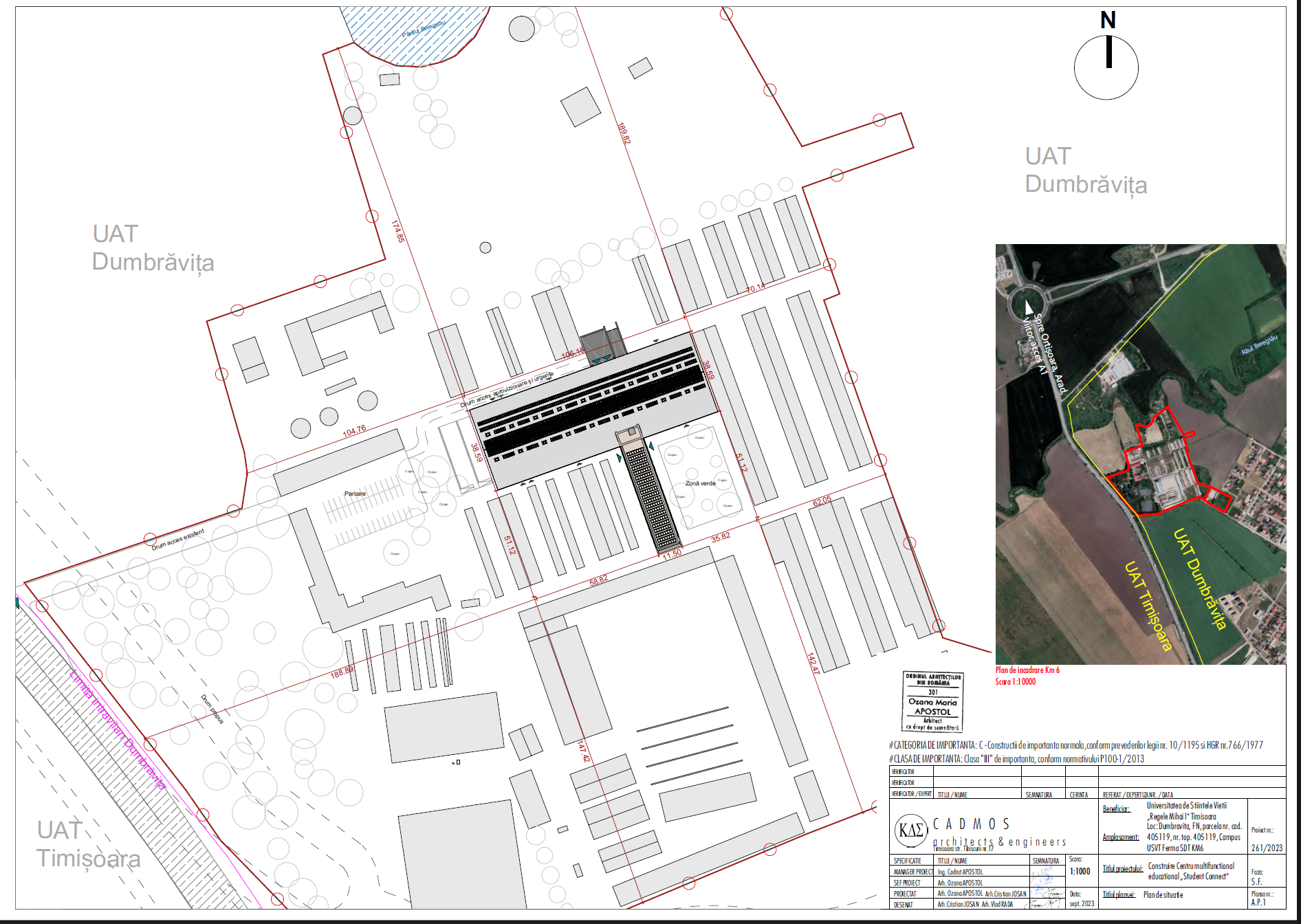
Task: Click the 'UAT Timișoara' grey label bottom-left
Action: pyautogui.click(x=88, y=844)
